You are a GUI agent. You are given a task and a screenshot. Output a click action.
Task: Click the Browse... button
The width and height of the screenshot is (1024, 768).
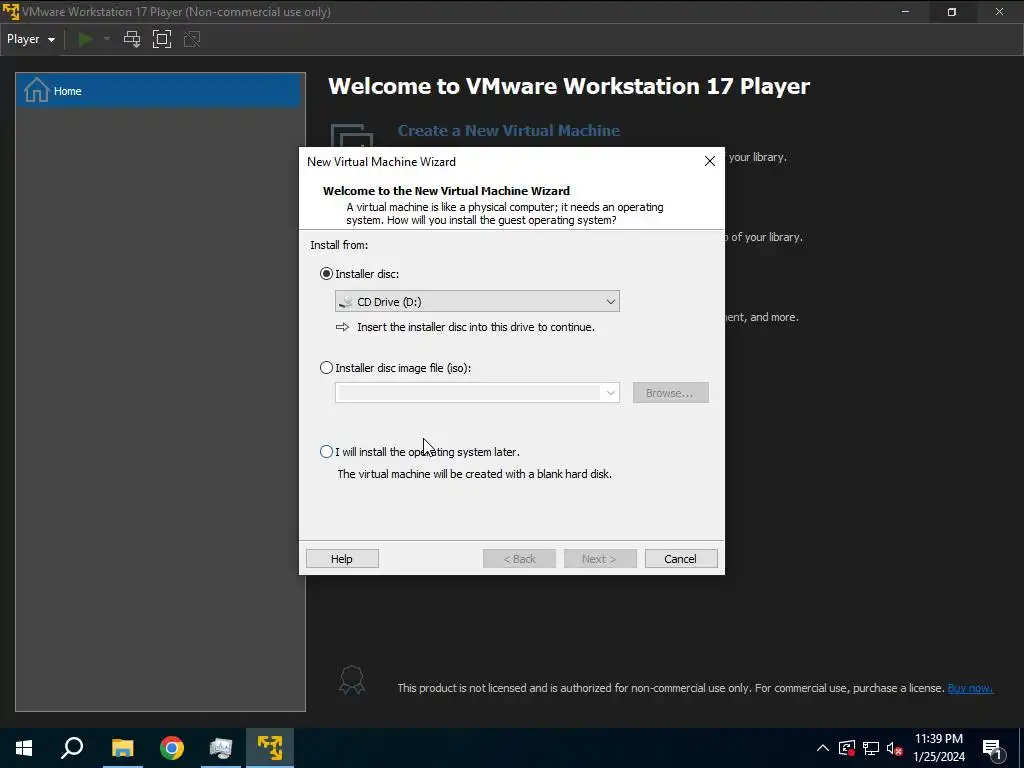pyautogui.click(x=670, y=393)
